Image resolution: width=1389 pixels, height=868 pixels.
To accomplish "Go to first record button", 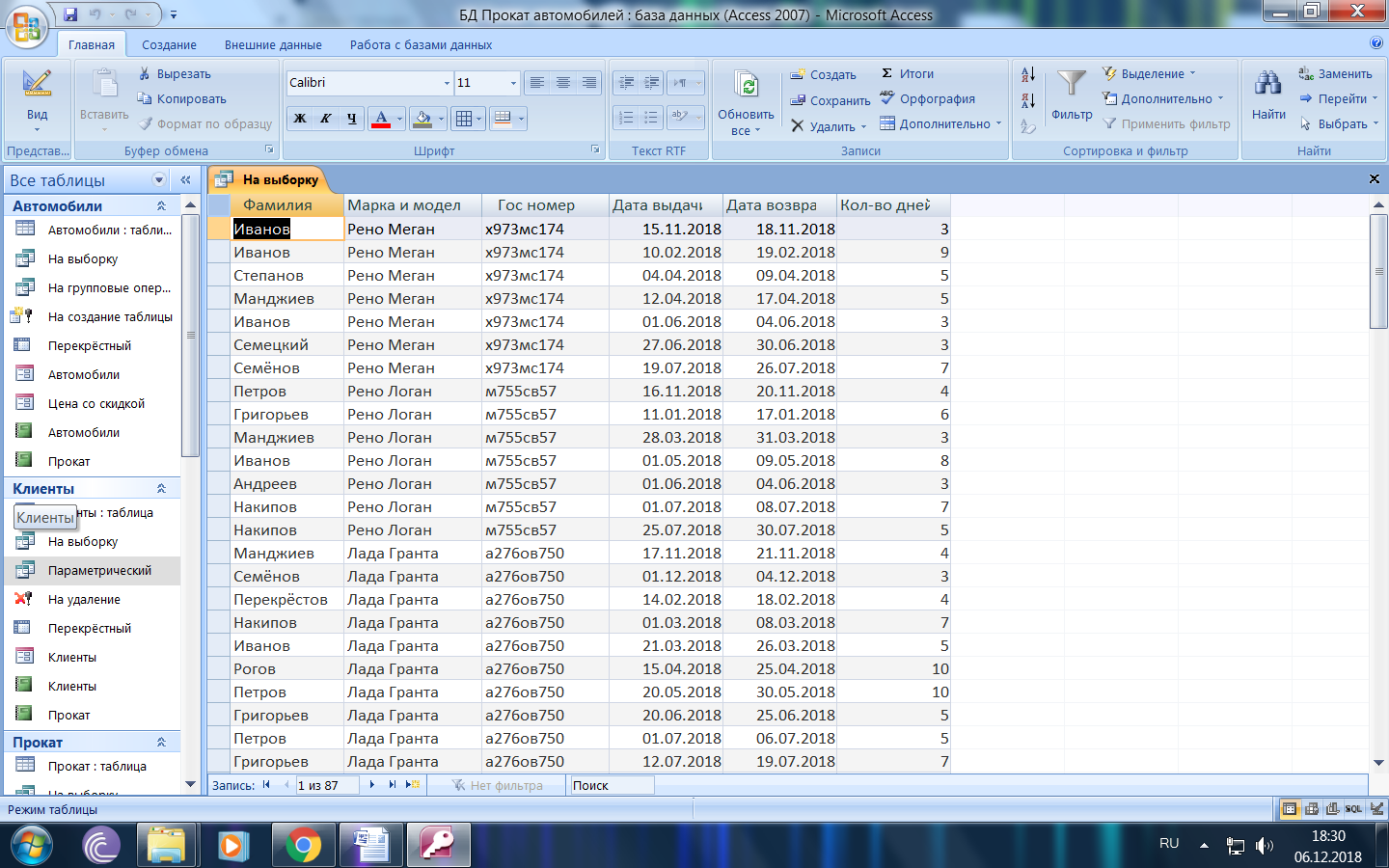I will click(x=266, y=785).
